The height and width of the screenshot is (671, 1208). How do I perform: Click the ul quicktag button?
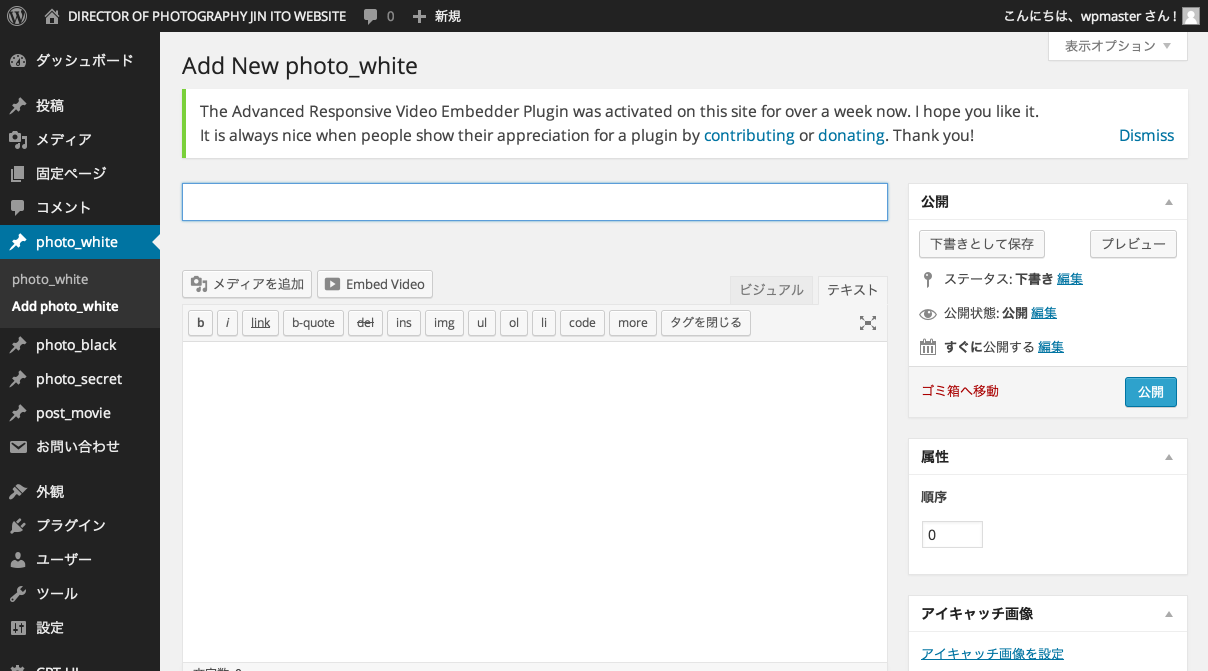pyautogui.click(x=482, y=323)
